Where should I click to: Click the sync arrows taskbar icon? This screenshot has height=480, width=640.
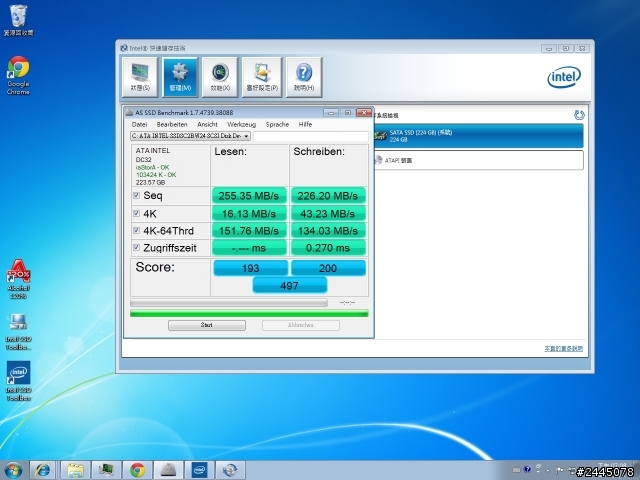pyautogui.click(x=230, y=470)
